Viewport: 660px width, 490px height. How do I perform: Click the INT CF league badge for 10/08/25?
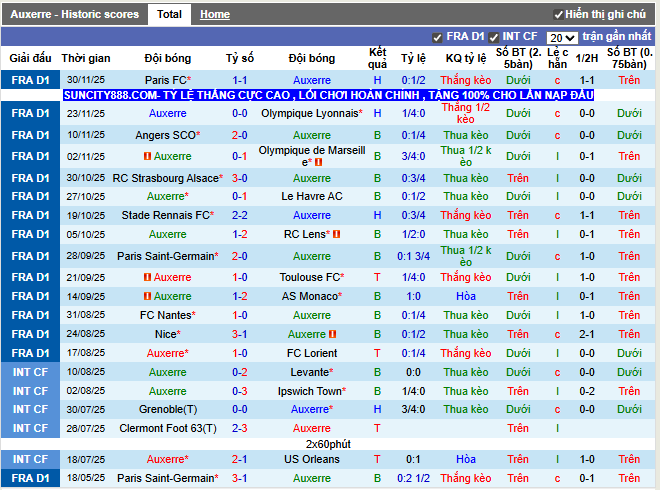(x=30, y=372)
